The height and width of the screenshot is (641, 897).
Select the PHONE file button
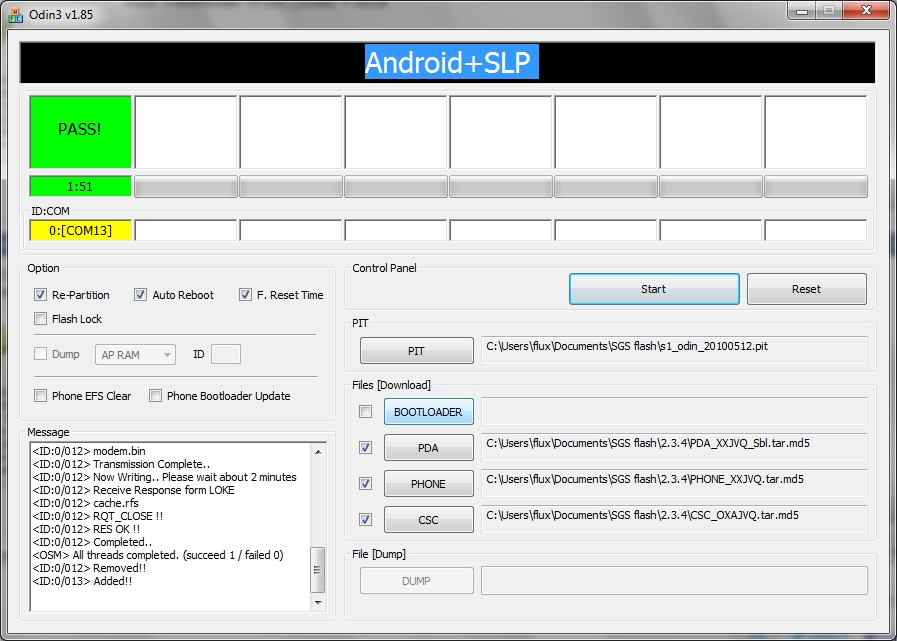click(428, 484)
